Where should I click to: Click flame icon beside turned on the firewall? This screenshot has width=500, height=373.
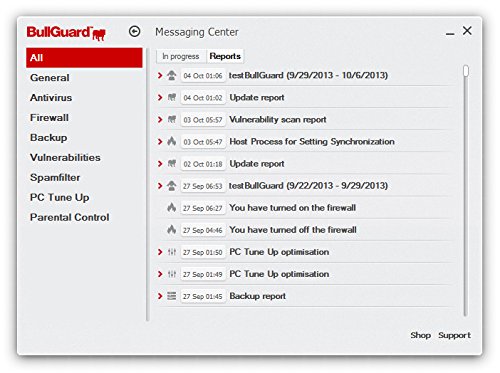(172, 208)
